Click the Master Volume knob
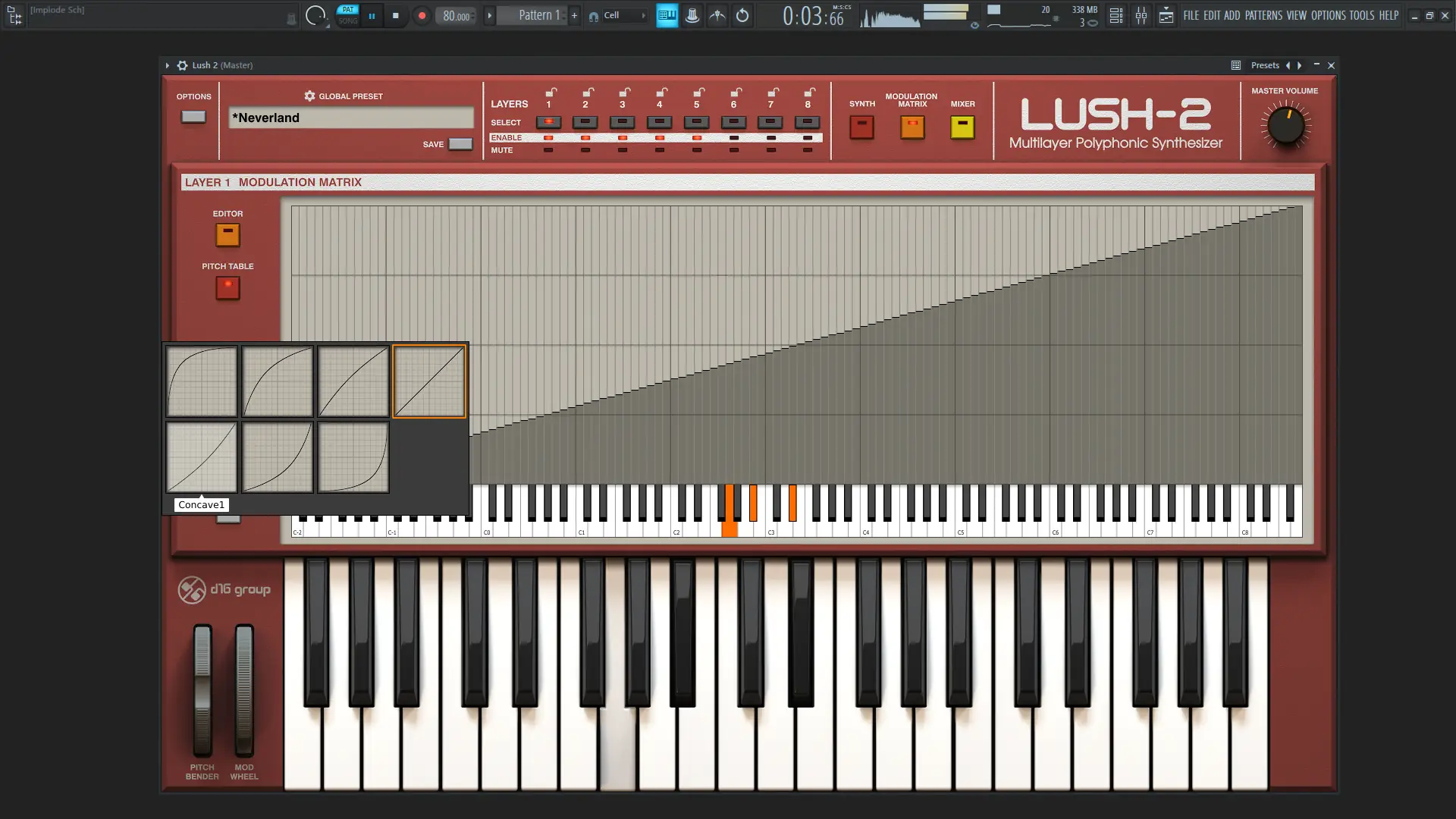The width and height of the screenshot is (1456, 819). point(1285,127)
